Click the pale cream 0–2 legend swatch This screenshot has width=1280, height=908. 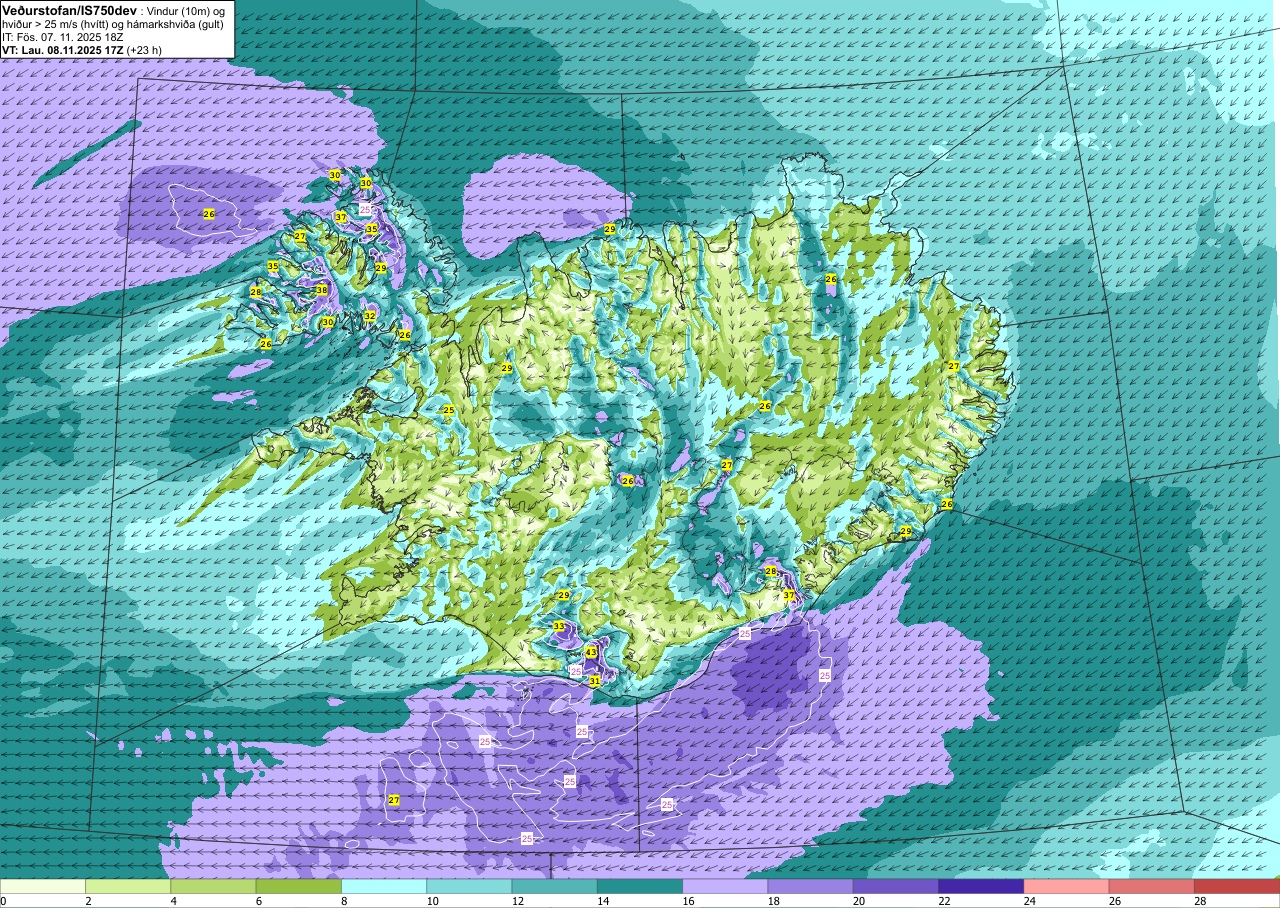tap(43, 886)
